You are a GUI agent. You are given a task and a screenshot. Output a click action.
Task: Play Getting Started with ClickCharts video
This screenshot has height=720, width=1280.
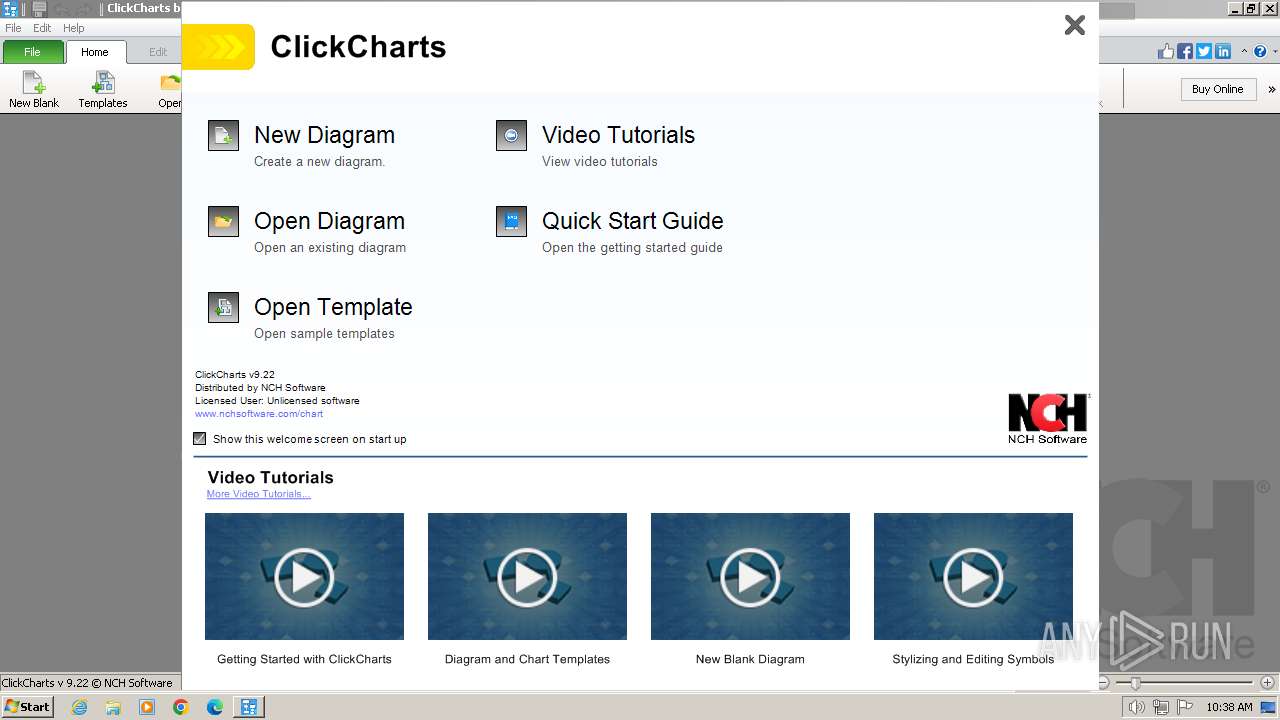click(304, 576)
